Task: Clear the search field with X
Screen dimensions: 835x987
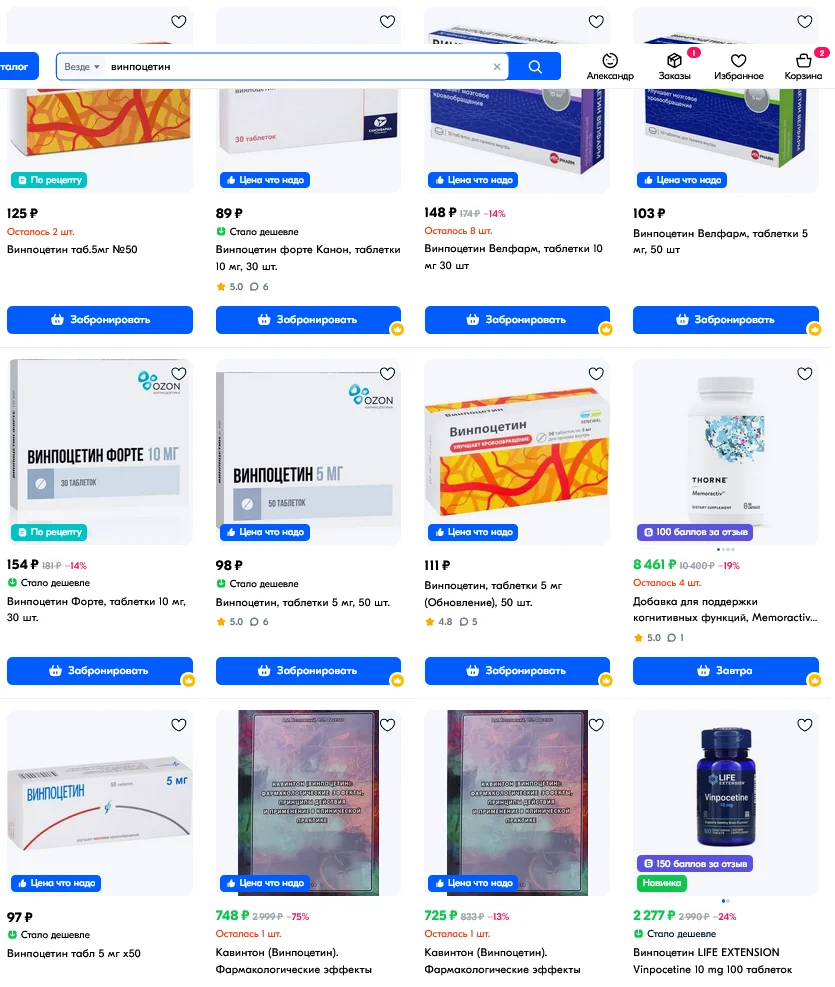Action: coord(496,67)
